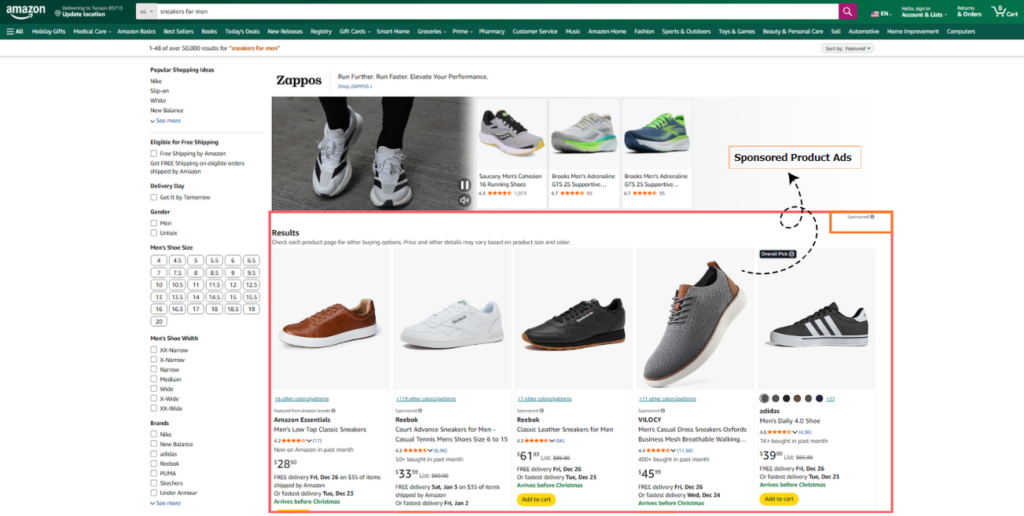Open Computers in navigation bar
The image size is (1024, 516).
point(961,31)
